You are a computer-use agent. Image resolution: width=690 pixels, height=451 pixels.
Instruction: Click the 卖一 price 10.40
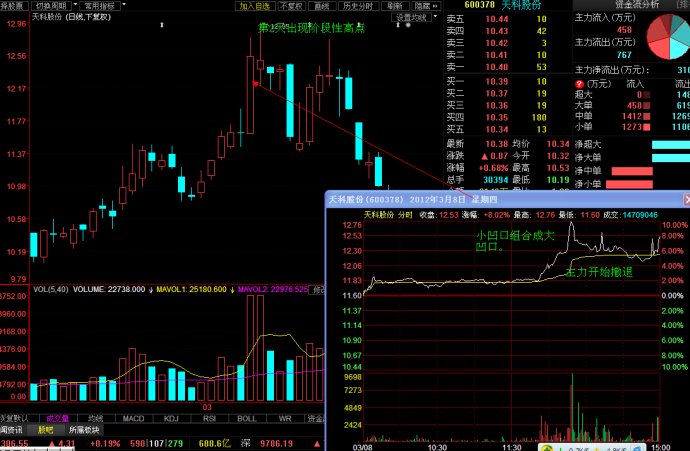tap(497, 67)
